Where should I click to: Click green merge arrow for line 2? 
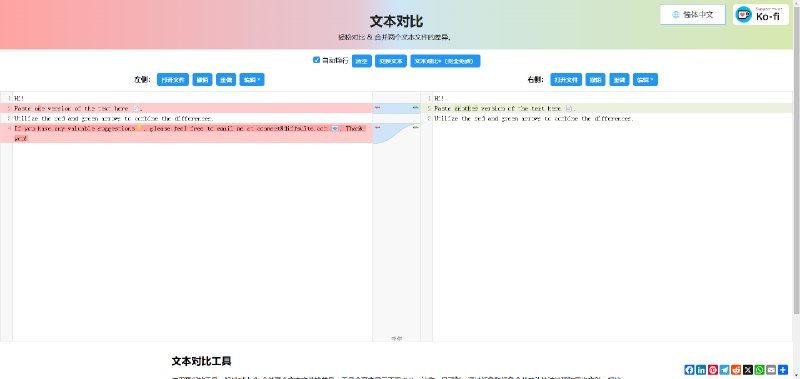tap(415, 108)
